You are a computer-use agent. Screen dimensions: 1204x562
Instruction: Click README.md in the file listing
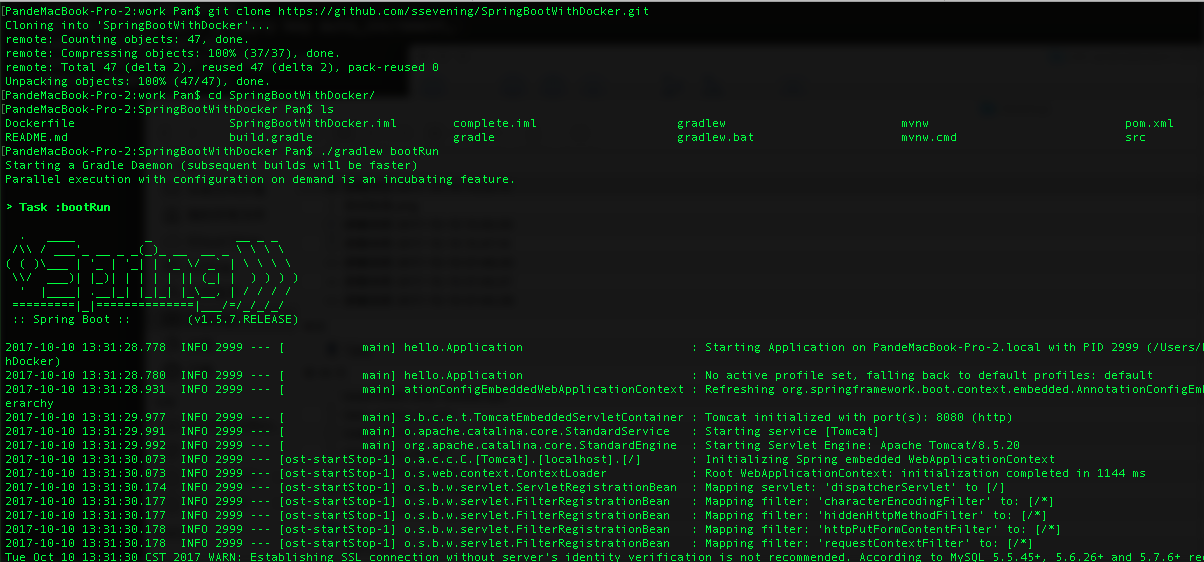click(37, 137)
